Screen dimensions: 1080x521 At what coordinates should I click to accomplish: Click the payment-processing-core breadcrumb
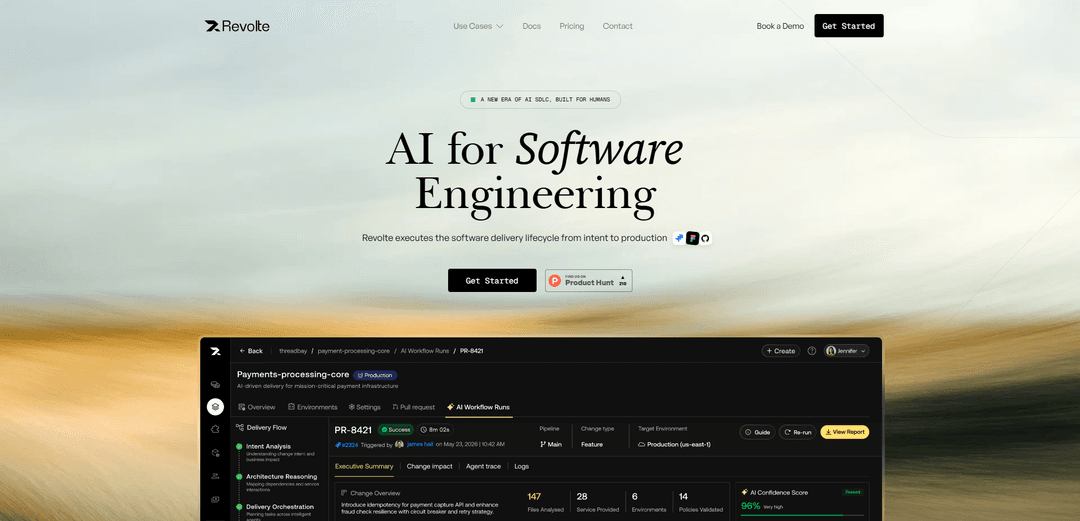coord(353,351)
